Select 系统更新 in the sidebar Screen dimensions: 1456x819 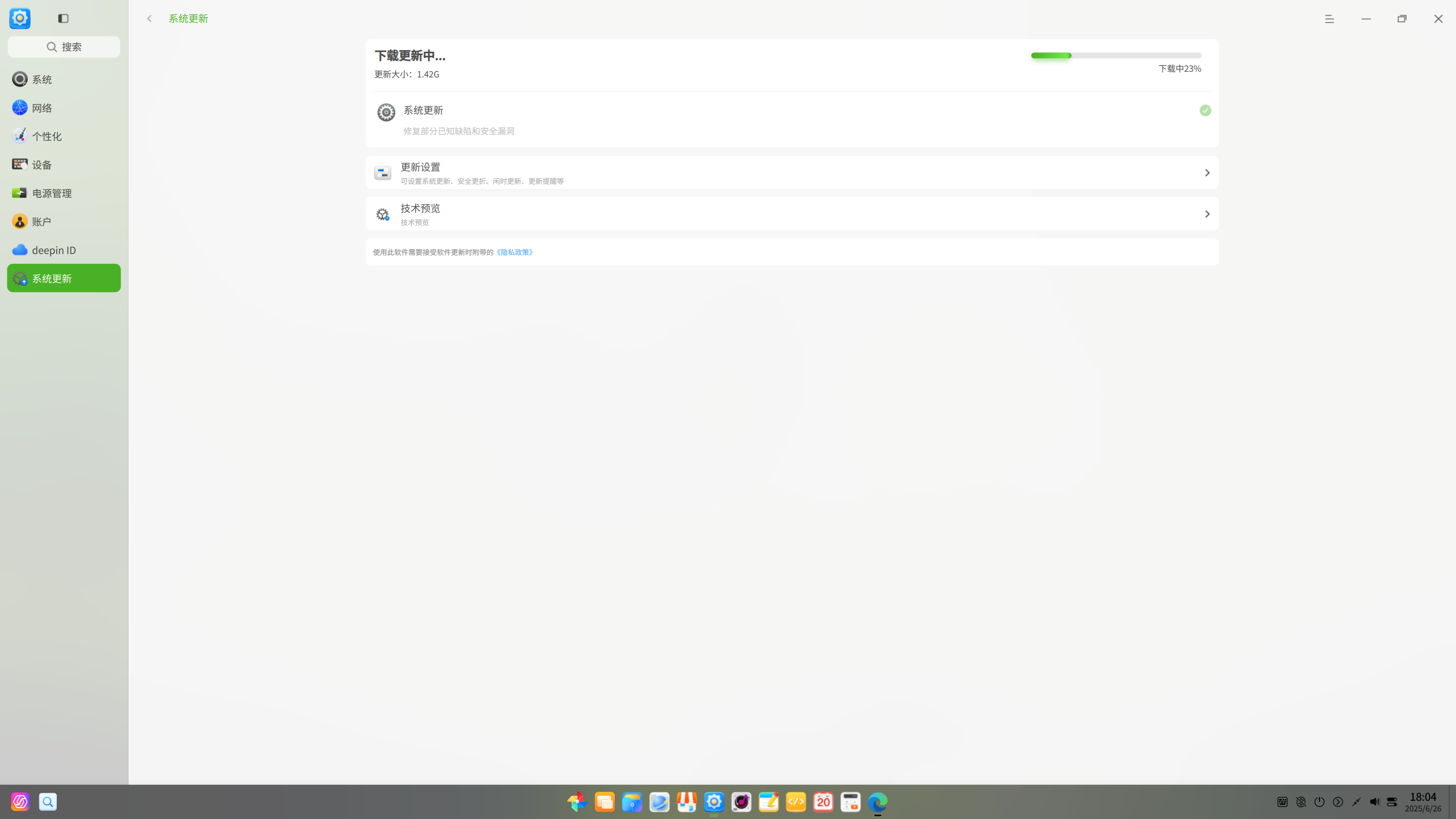point(64,278)
